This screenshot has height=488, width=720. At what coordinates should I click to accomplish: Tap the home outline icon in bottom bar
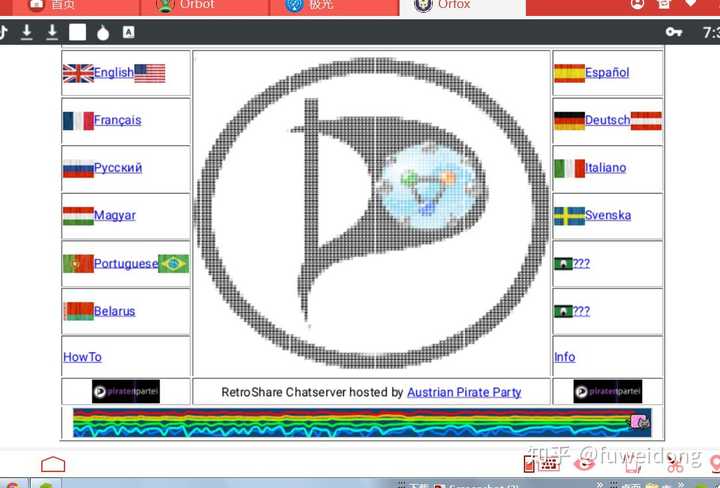tap(53, 464)
